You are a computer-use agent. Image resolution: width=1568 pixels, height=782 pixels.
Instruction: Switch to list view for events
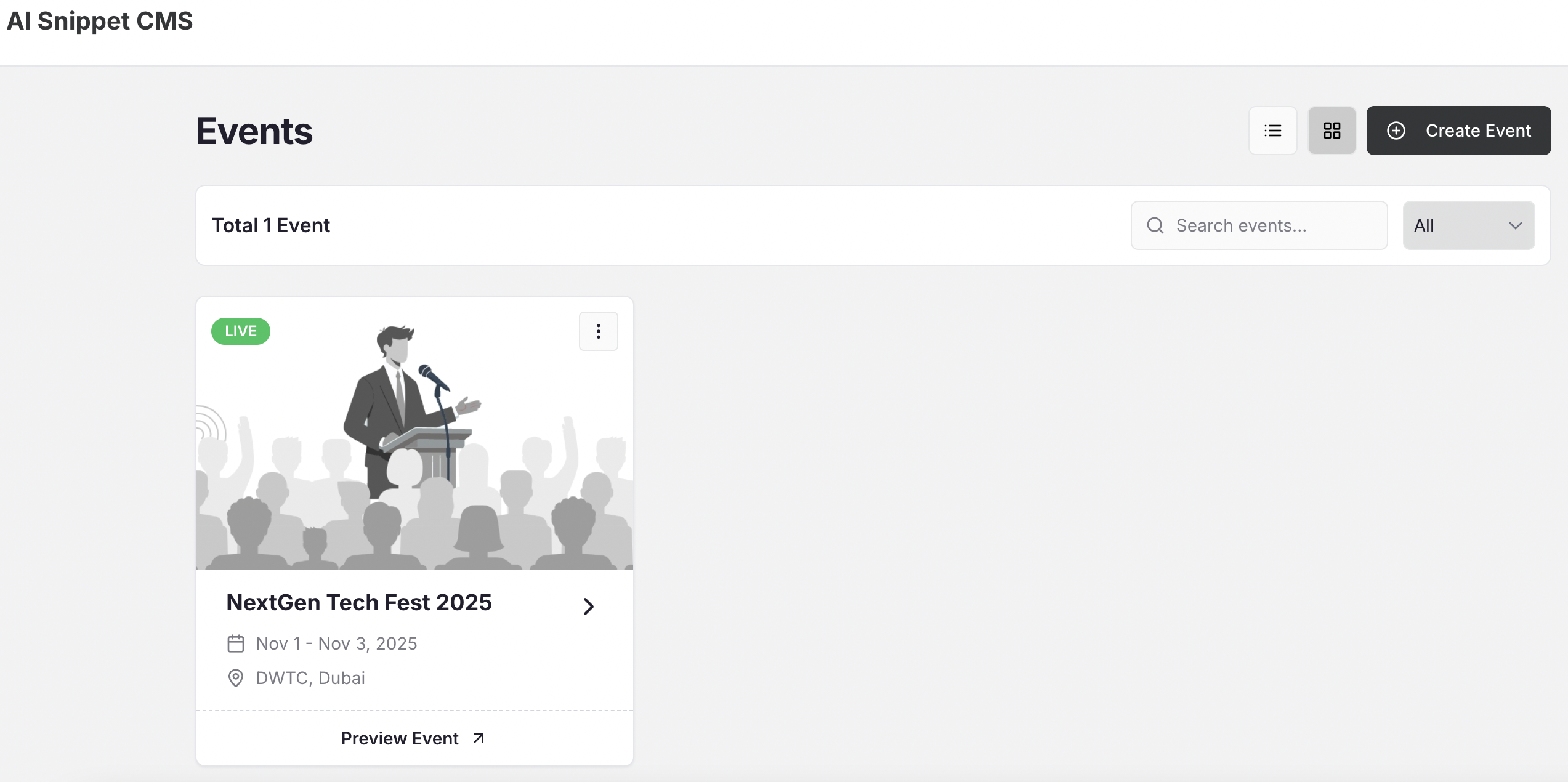(1272, 131)
